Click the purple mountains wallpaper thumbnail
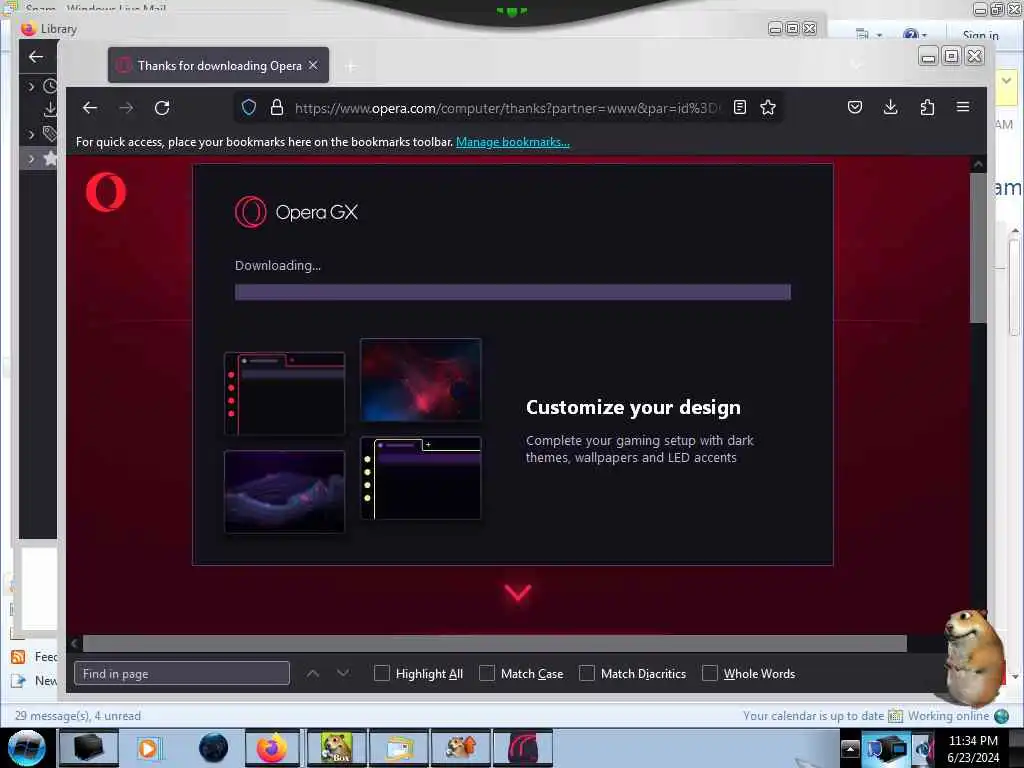 284,491
